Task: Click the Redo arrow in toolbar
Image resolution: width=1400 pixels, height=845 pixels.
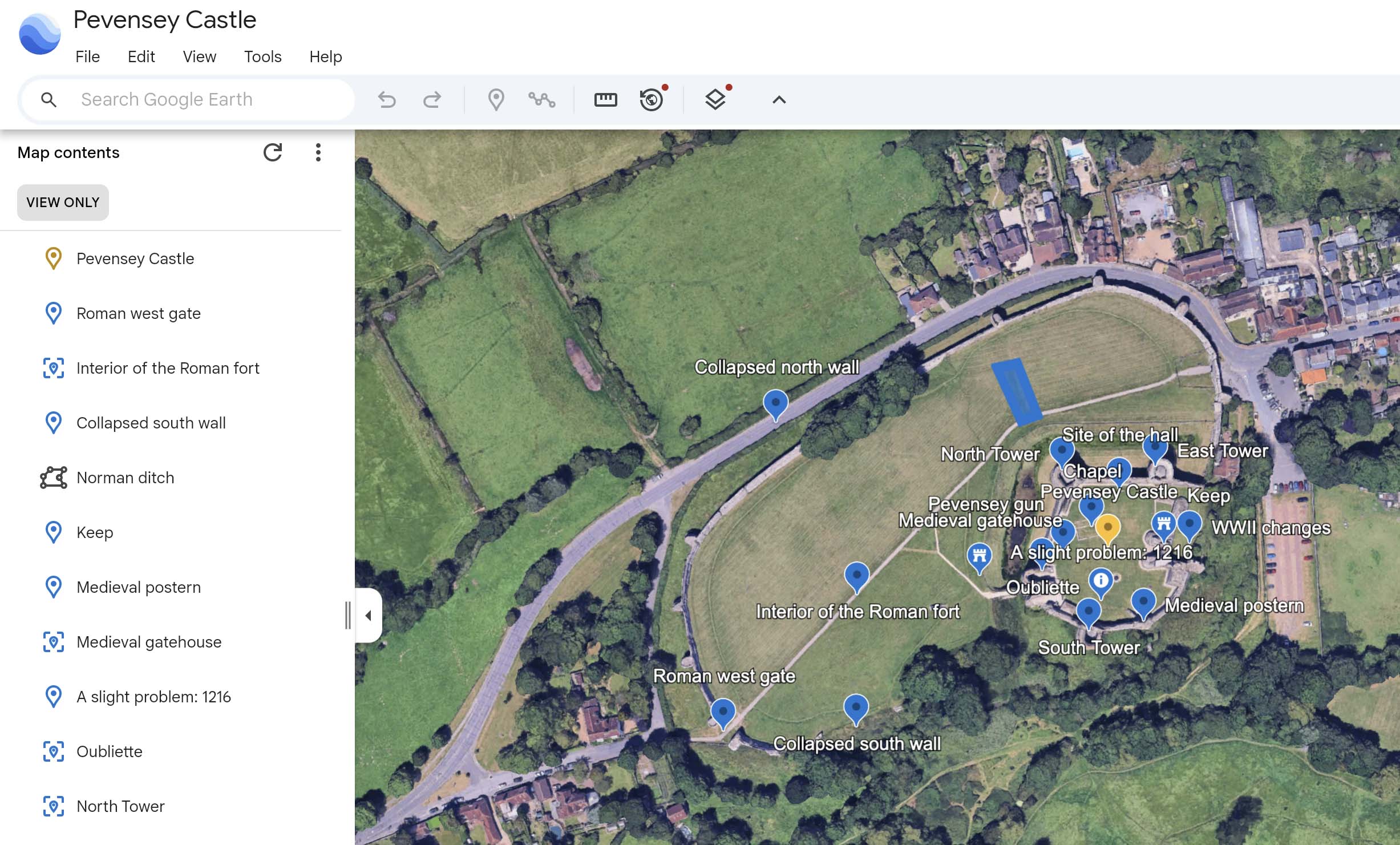Action: pyautogui.click(x=432, y=100)
